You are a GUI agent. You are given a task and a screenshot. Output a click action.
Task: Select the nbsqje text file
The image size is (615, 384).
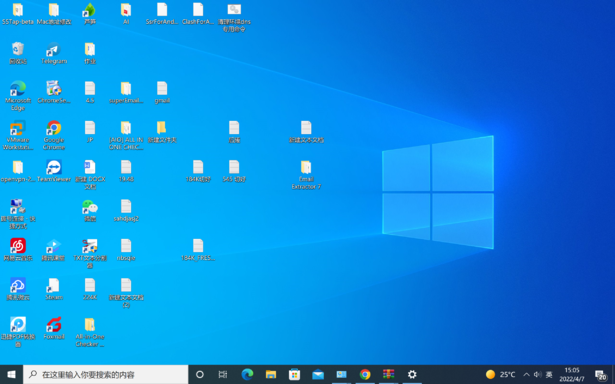(126, 250)
